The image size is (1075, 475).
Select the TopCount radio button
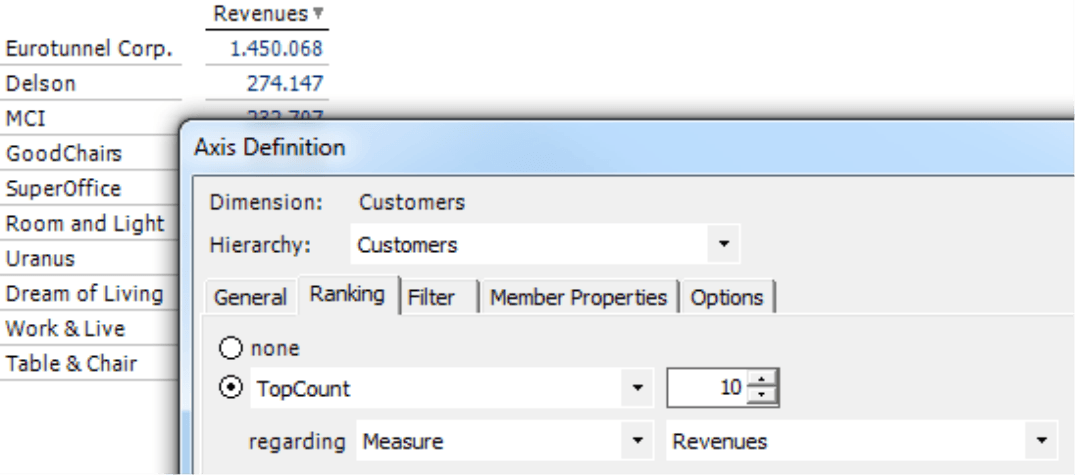[x=230, y=389]
